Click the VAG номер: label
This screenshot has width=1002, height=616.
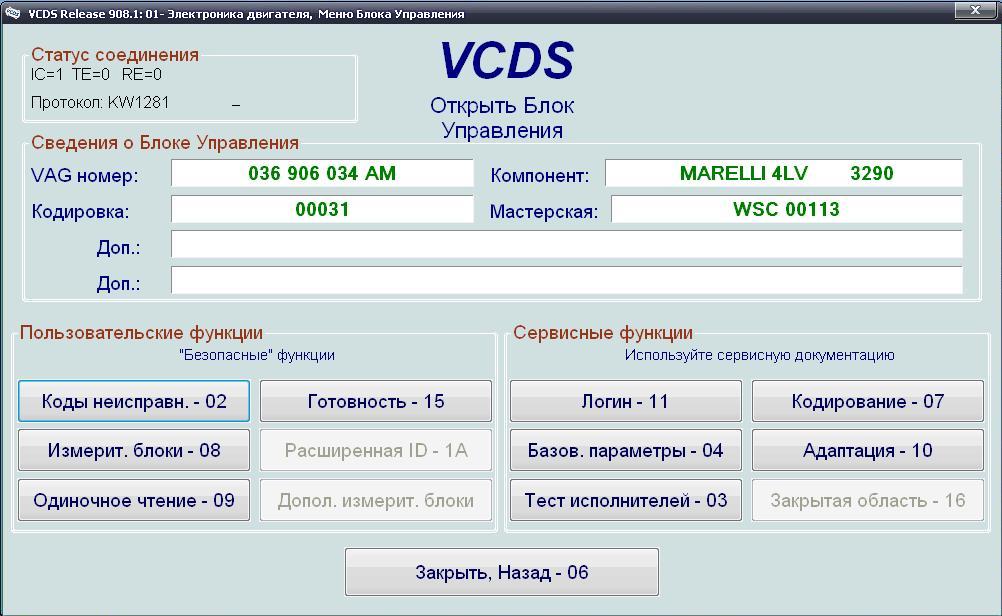coord(84,175)
